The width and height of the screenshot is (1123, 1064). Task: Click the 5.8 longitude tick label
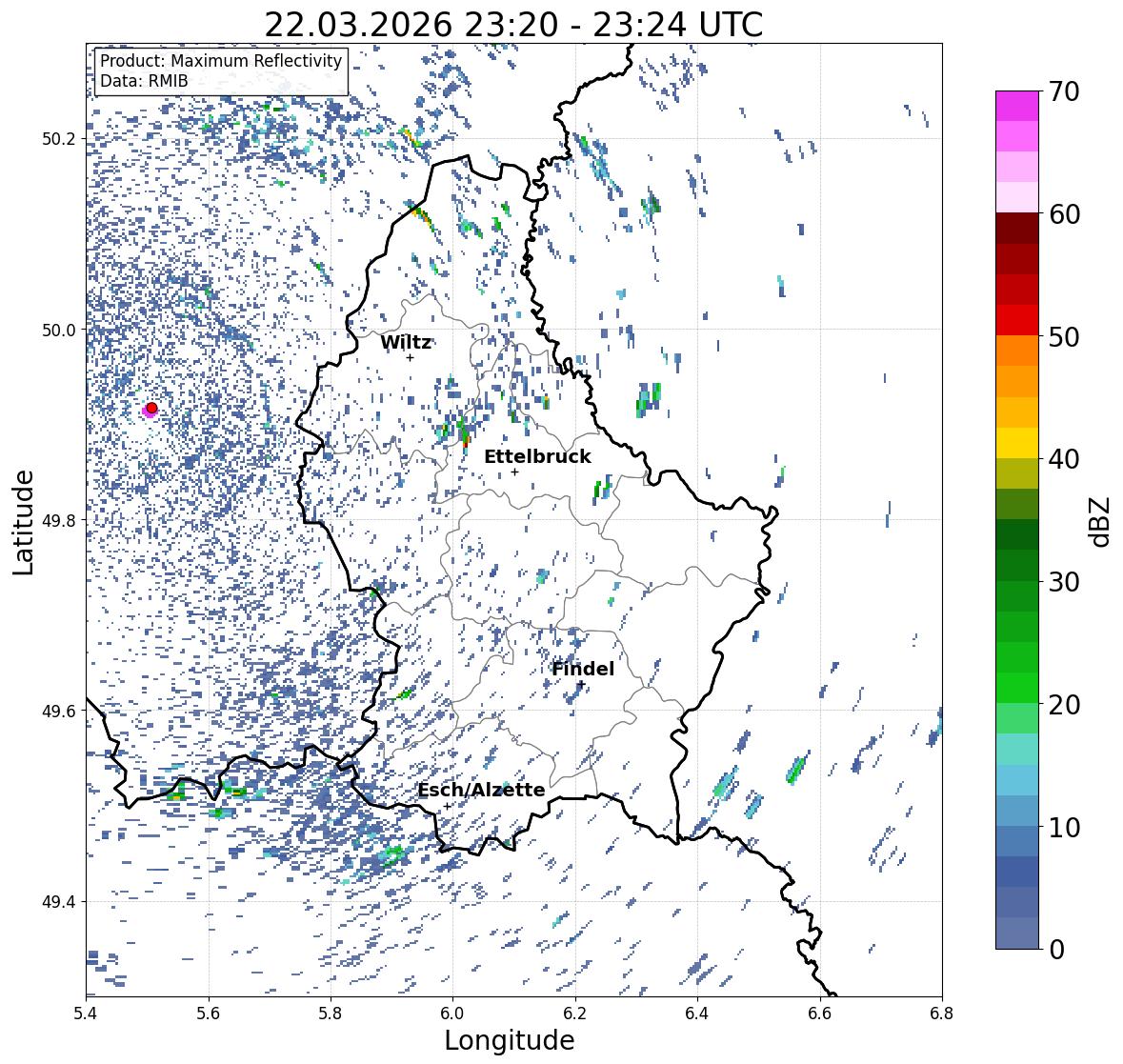(x=331, y=1014)
